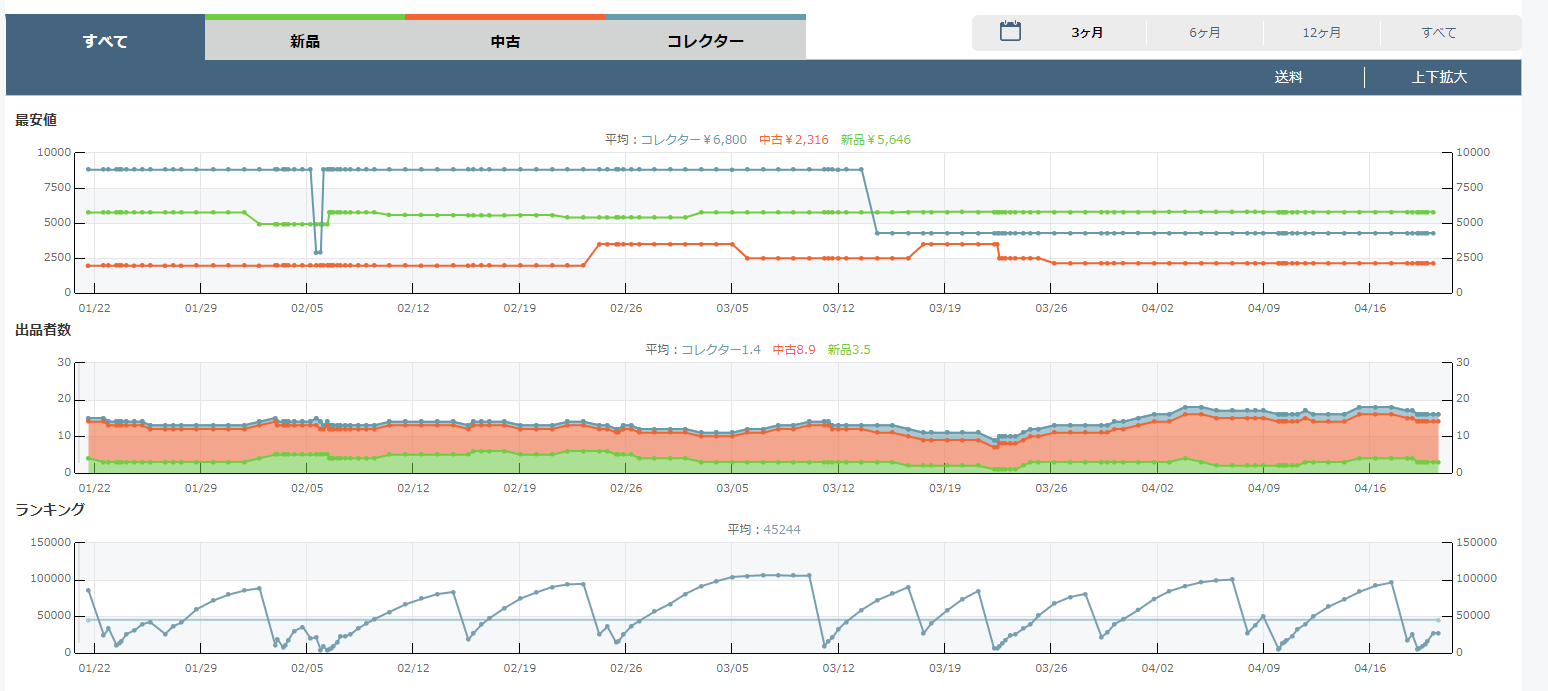Toggle the 送料 option
Screen dimensions: 1548x691
point(1288,77)
